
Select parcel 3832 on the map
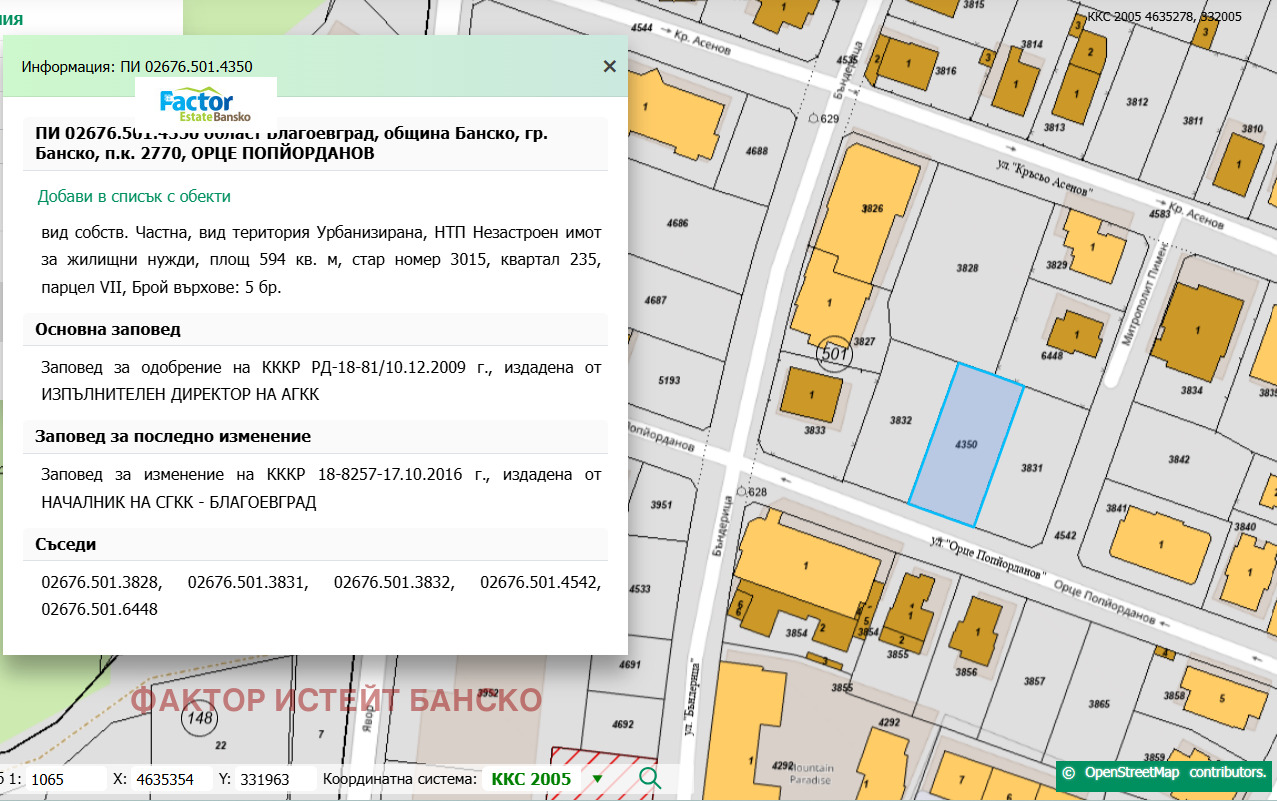click(900, 421)
